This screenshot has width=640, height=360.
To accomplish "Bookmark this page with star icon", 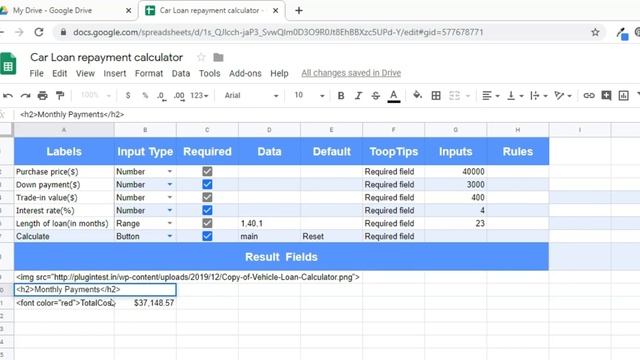I will click(595, 32).
